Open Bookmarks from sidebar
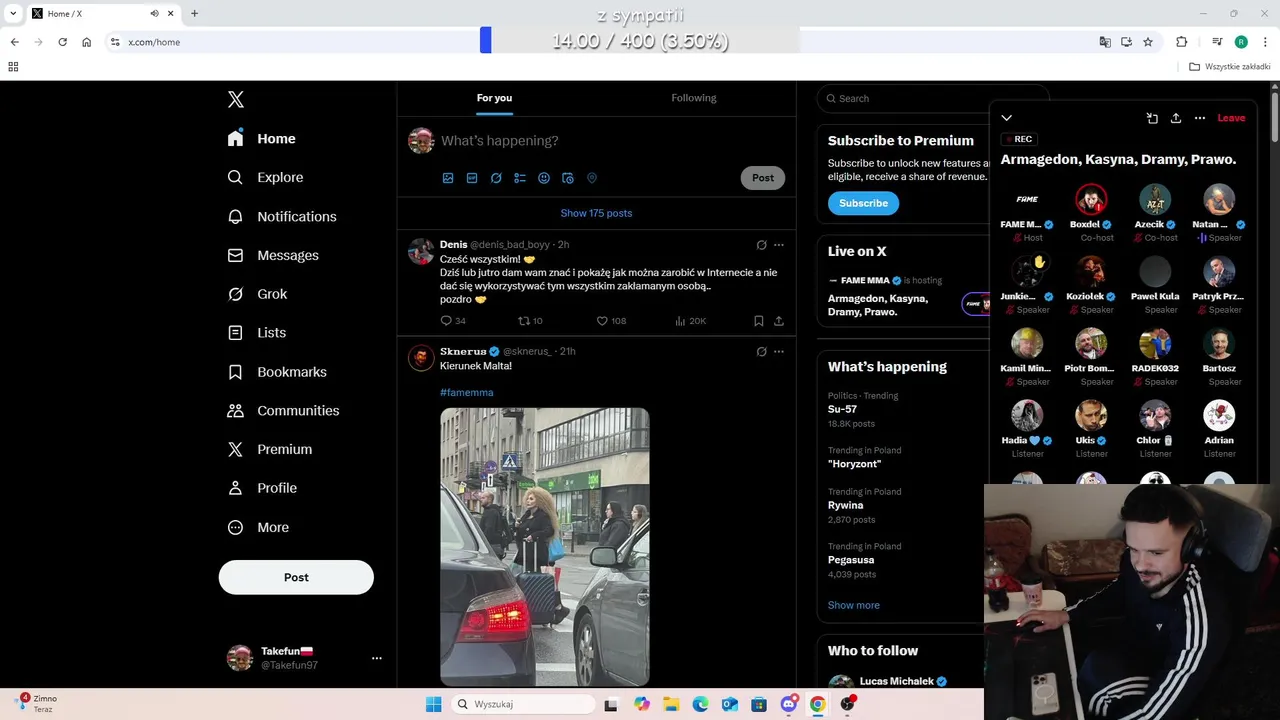 tap(277, 372)
